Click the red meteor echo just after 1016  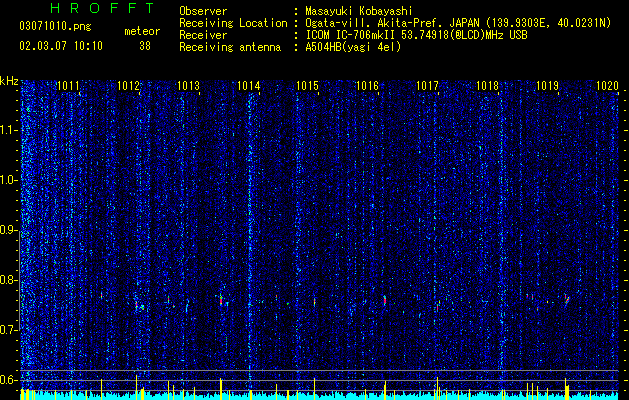[385, 300]
